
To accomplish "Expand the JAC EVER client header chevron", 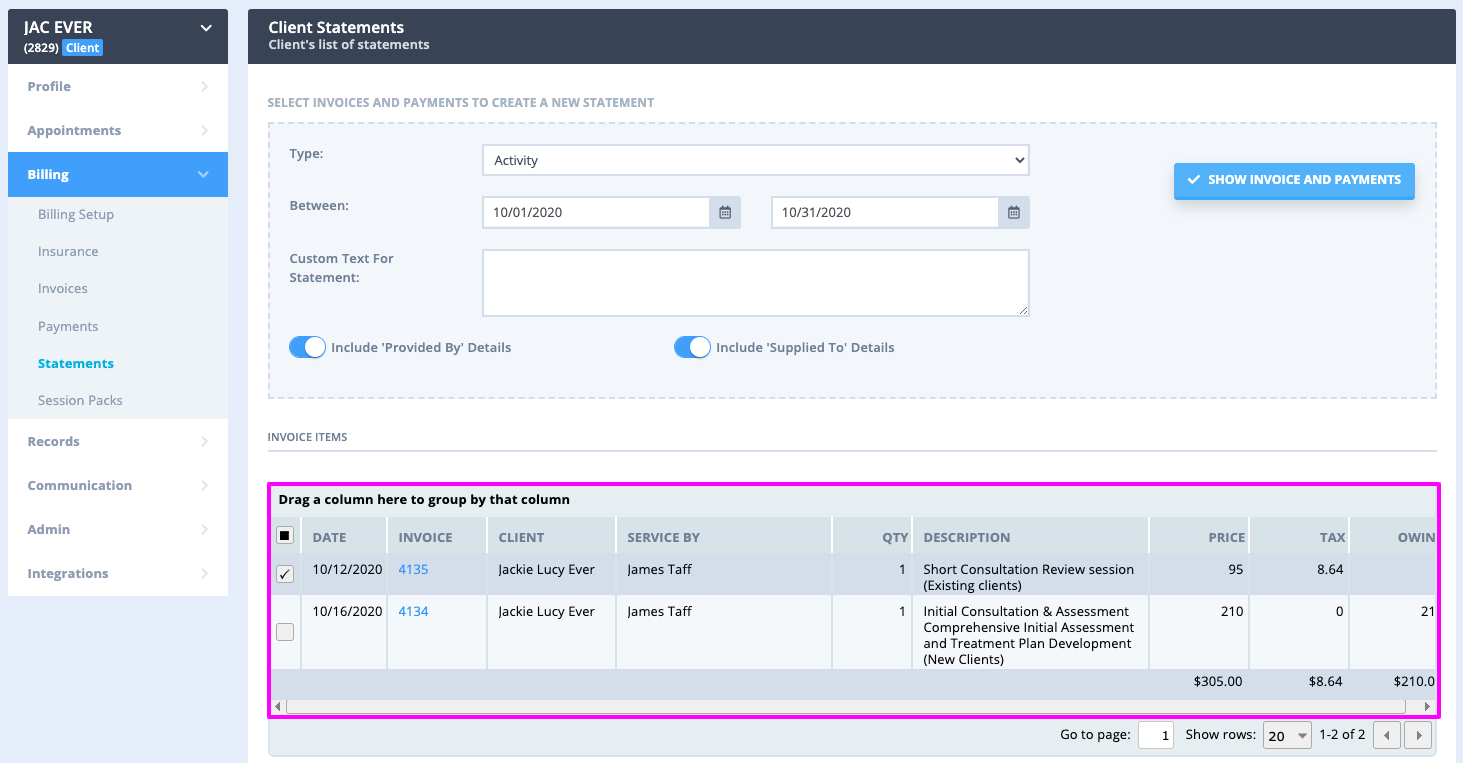I will [206, 28].
